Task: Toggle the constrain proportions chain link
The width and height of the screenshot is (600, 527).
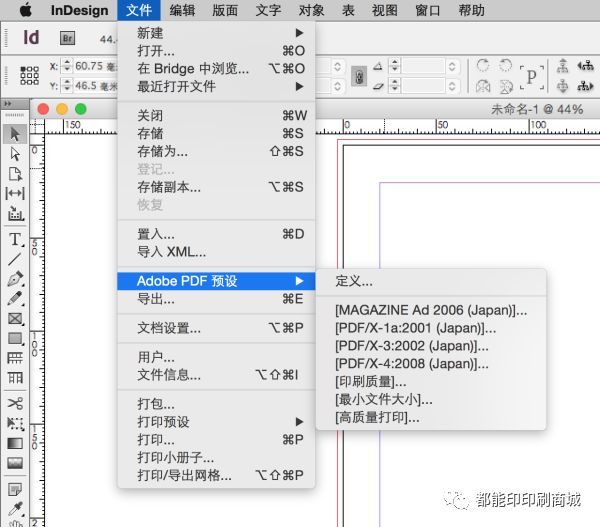Action: coord(359,77)
